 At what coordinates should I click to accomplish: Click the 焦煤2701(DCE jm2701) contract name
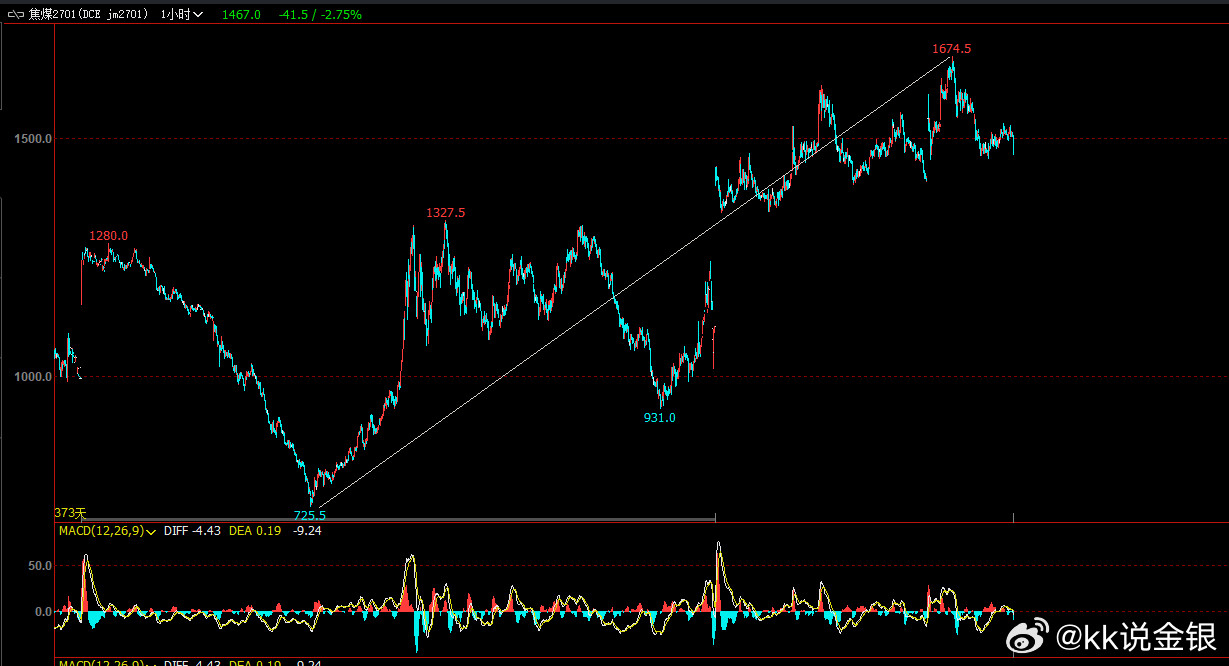[89, 15]
